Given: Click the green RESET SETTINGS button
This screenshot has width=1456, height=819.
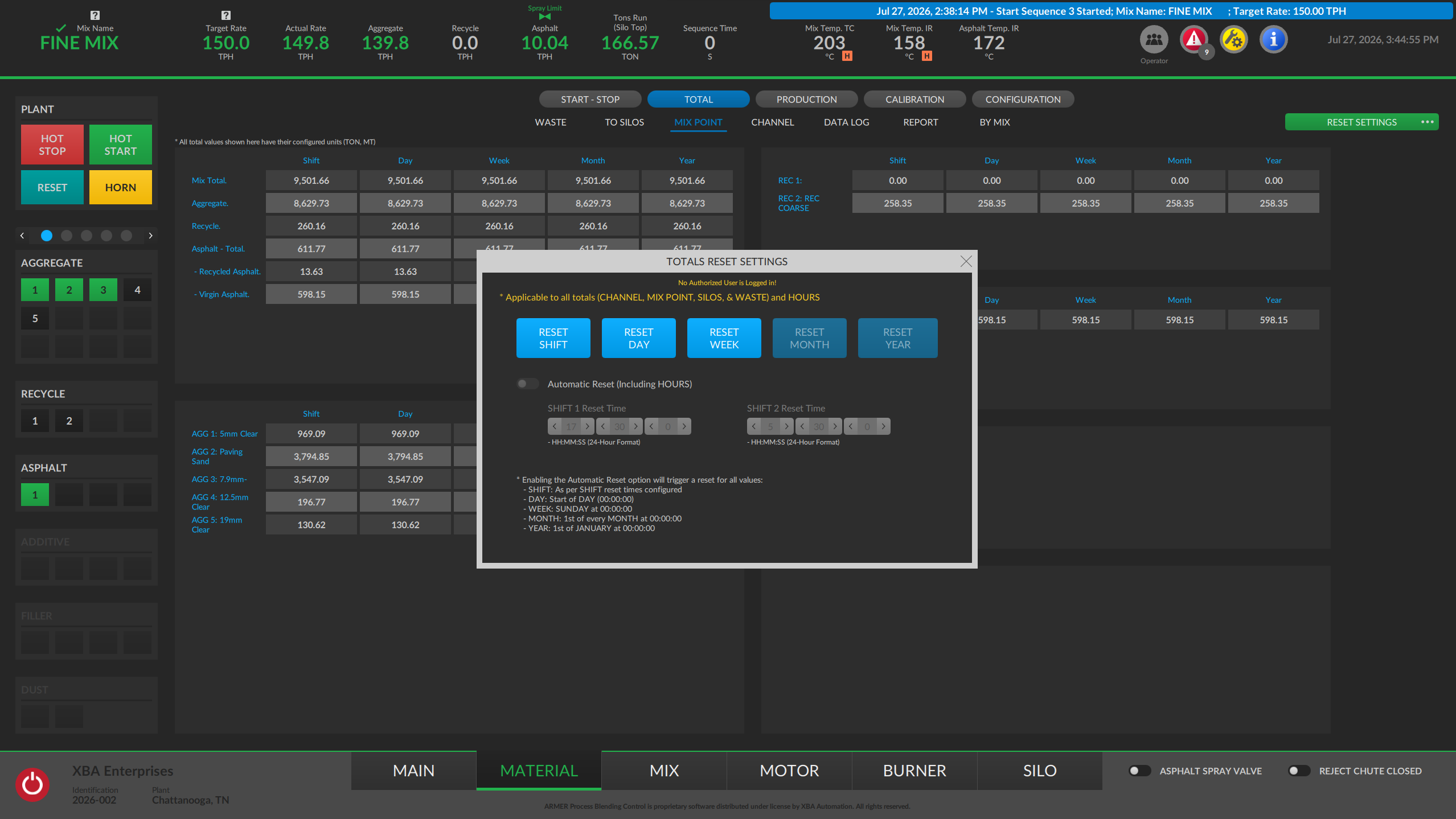Looking at the screenshot, I should click(1361, 122).
